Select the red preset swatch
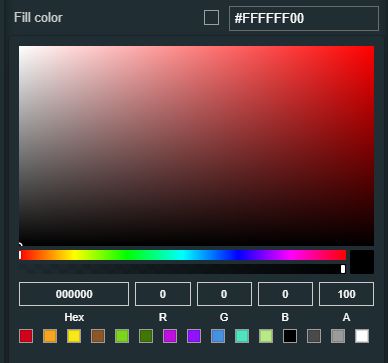 coord(26,336)
